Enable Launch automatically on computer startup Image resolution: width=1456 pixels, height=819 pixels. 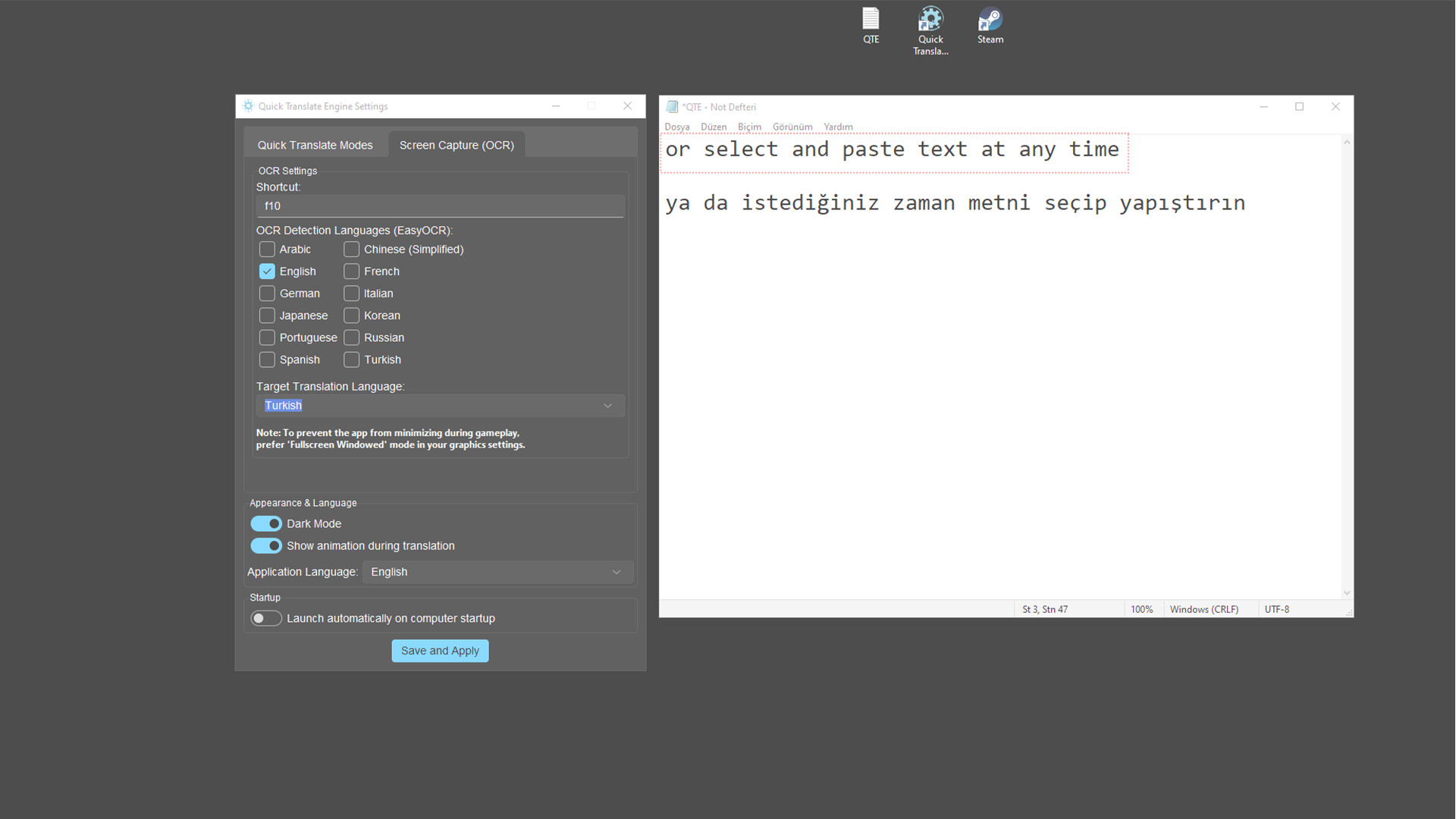[266, 619]
